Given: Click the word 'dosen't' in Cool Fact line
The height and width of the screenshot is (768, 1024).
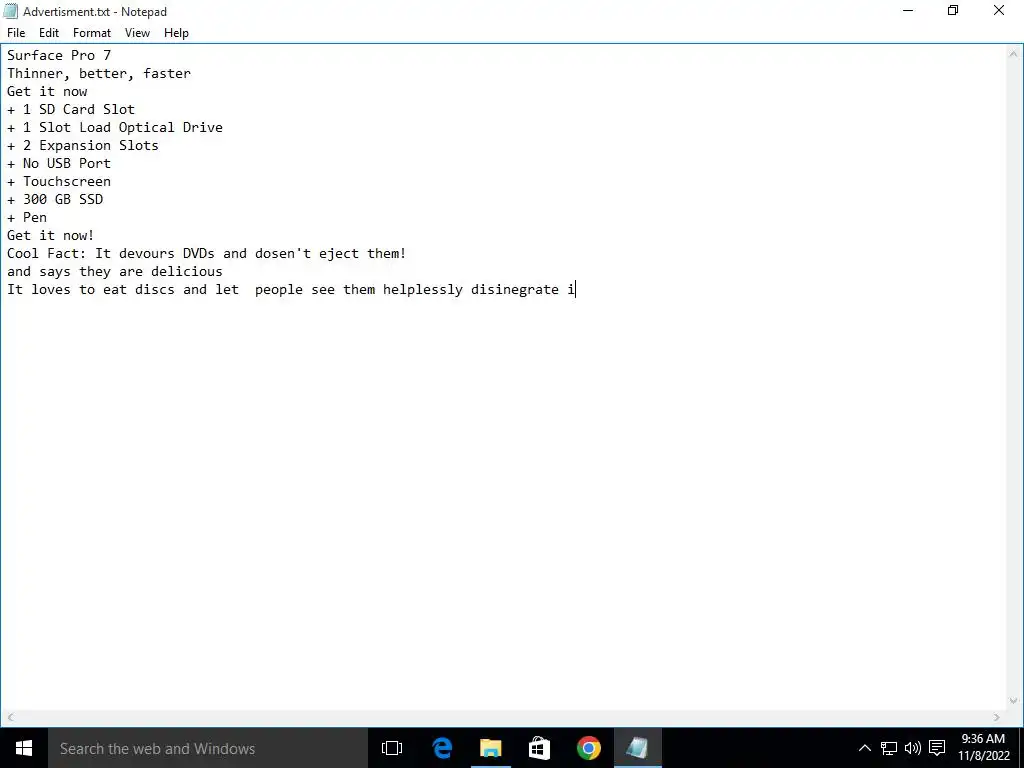Looking at the screenshot, I should tap(283, 253).
